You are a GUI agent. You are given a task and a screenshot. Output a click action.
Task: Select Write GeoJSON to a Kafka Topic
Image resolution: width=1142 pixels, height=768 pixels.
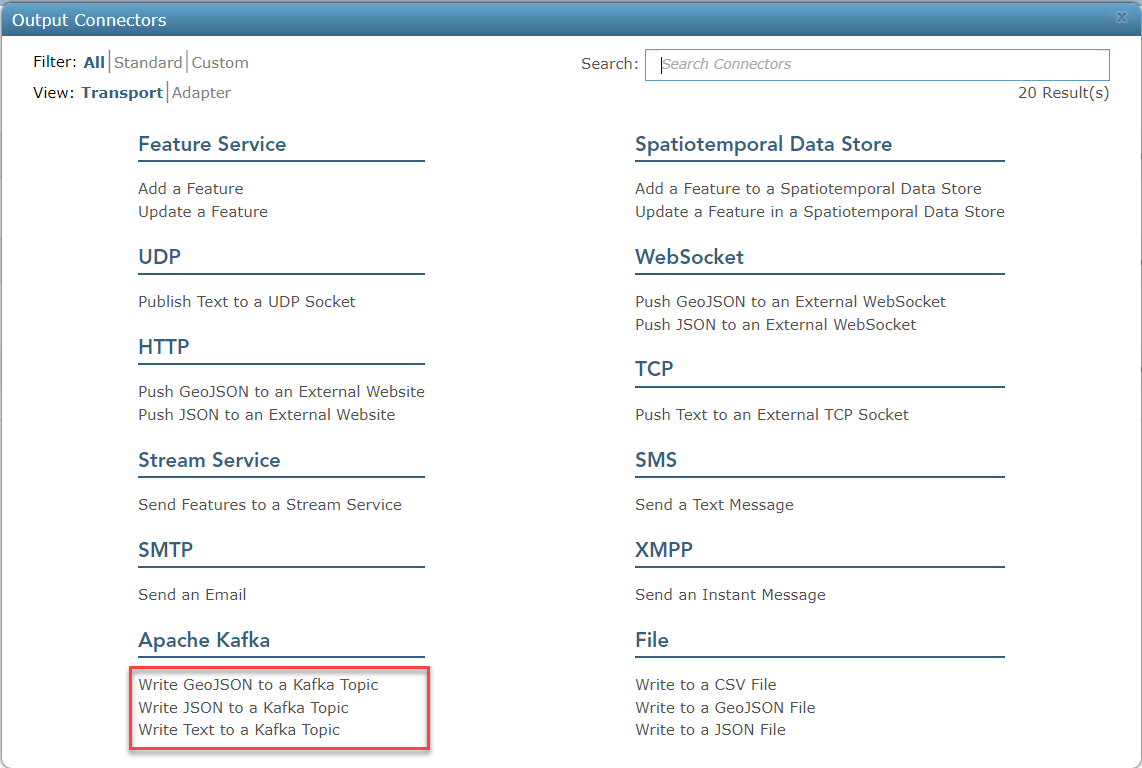click(258, 685)
